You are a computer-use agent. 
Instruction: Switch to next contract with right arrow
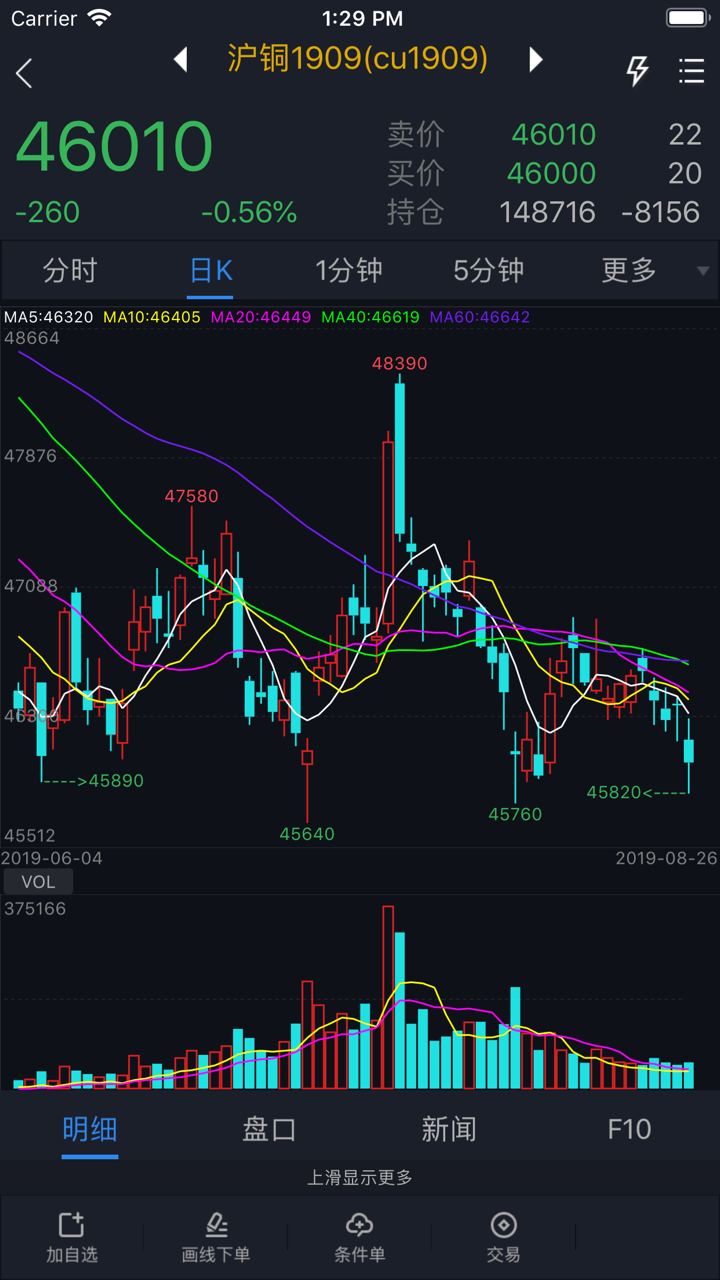click(x=536, y=60)
